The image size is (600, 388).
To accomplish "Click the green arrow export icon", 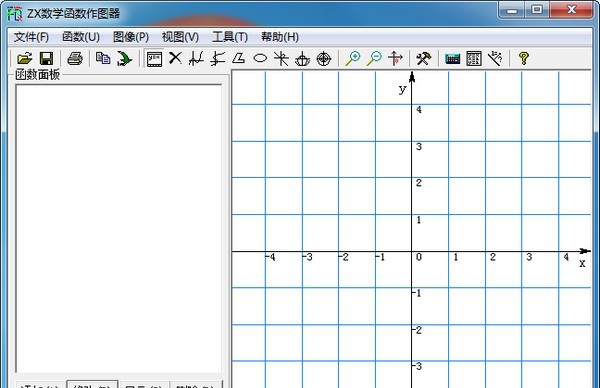I will pyautogui.click(x=124, y=59).
